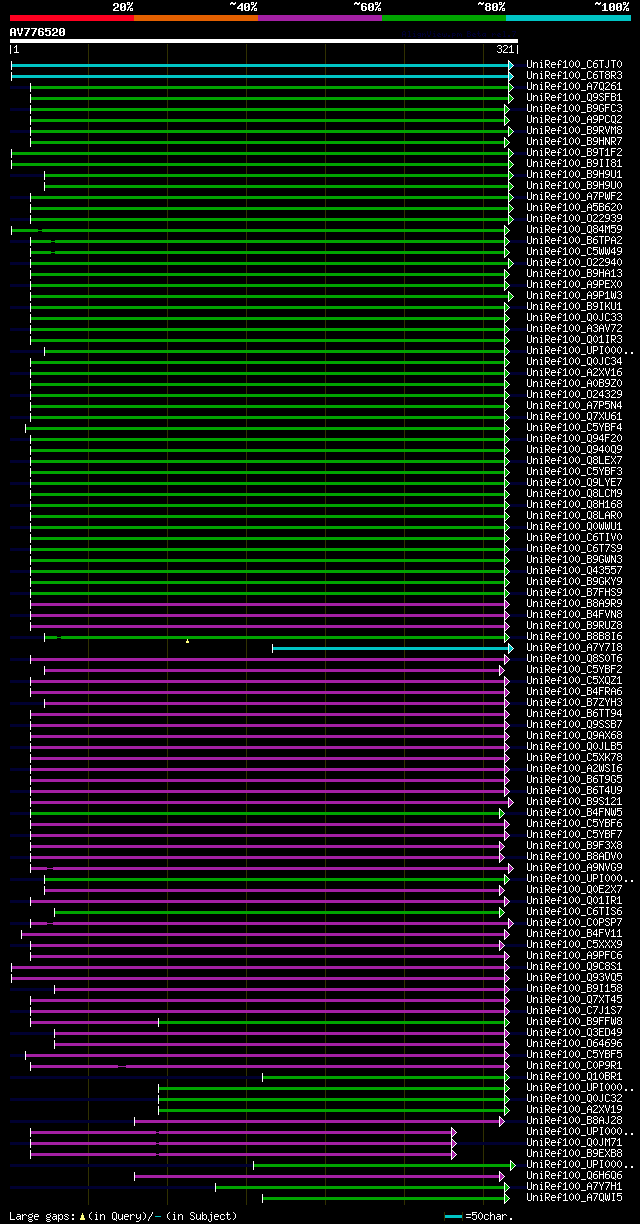This screenshot has width=640, height=1224.
Task: Open the UniRef100_C6T8R3 hit label
Action: pos(574,76)
